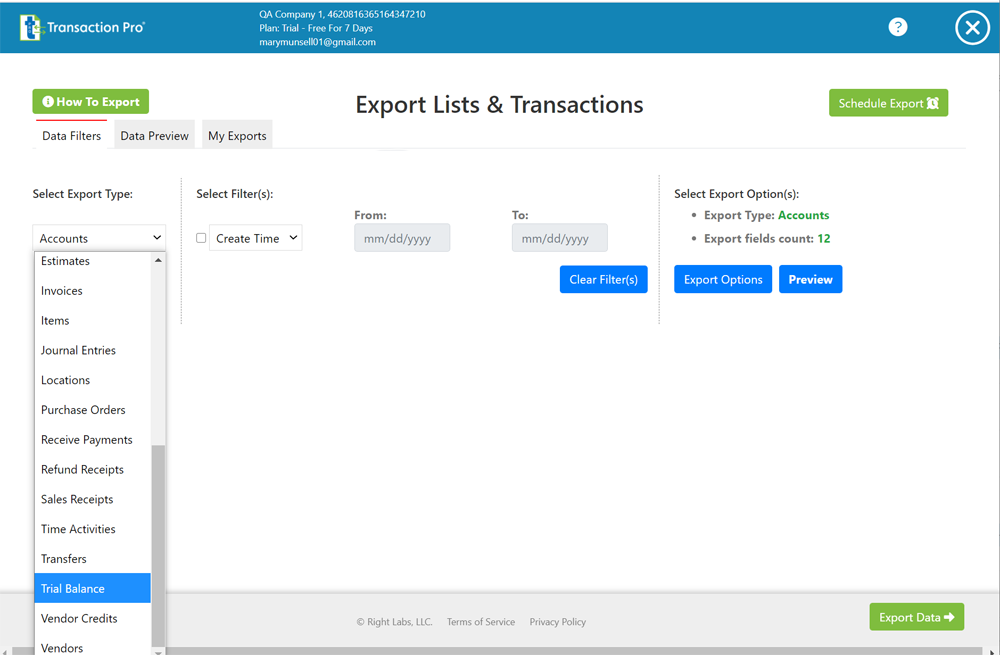Select Receive Payments option

tap(92, 440)
